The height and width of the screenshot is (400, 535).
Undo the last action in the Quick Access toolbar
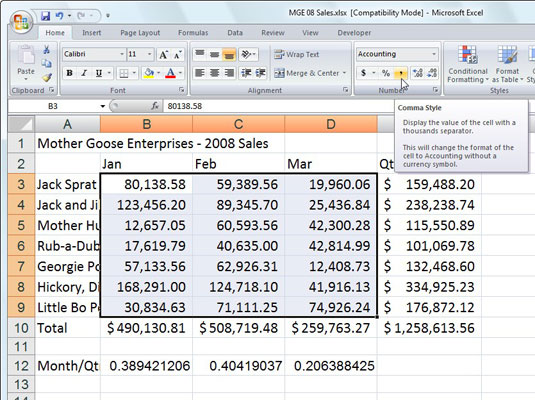[59, 16]
